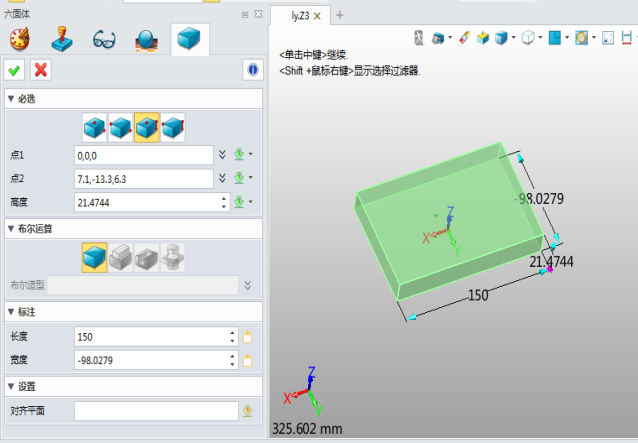The image size is (638, 443).
Task: Expand options chevron beside 点1 field
Action: 222,155
